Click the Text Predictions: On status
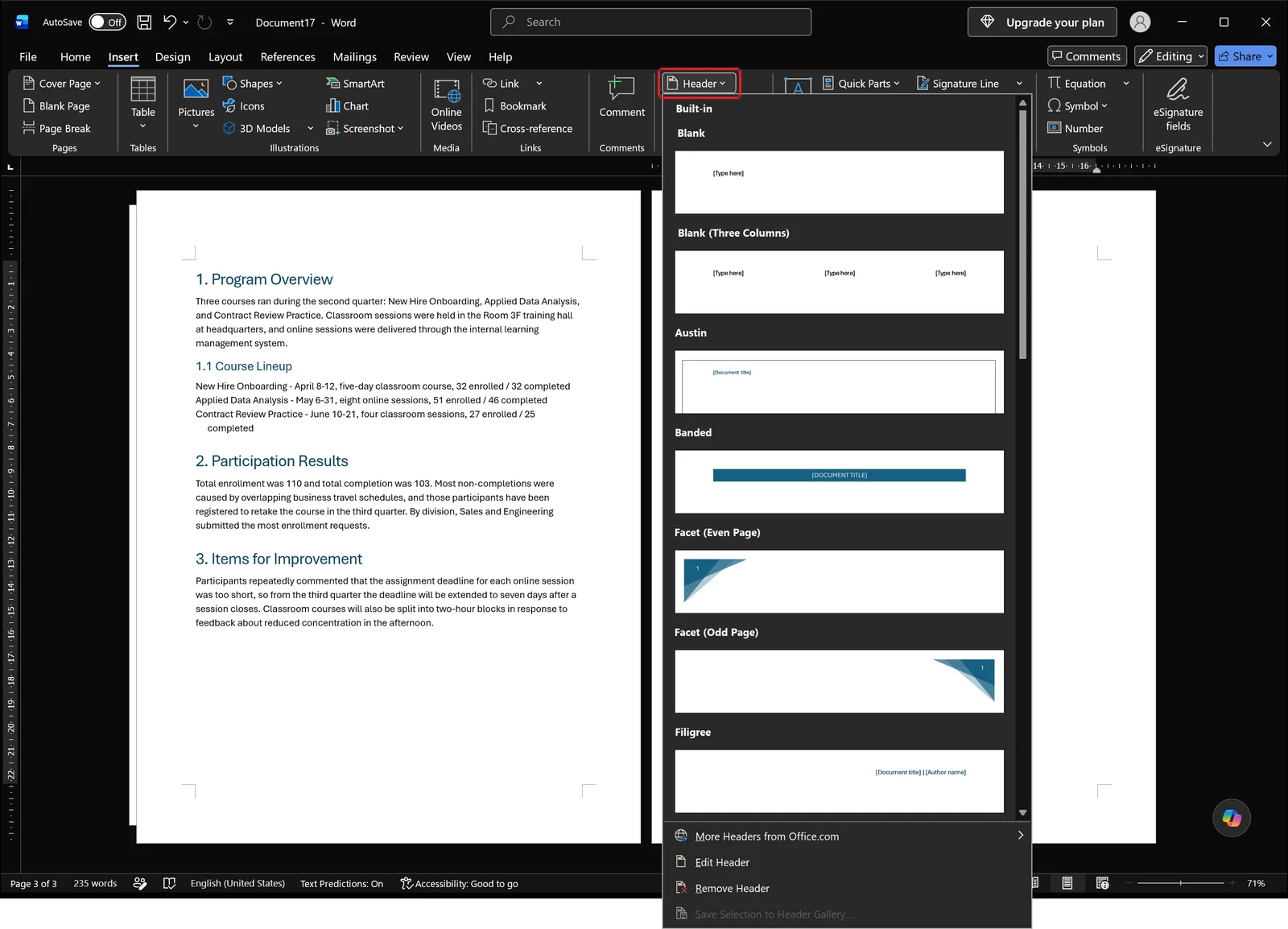This screenshot has height=929, width=1288. click(x=341, y=884)
